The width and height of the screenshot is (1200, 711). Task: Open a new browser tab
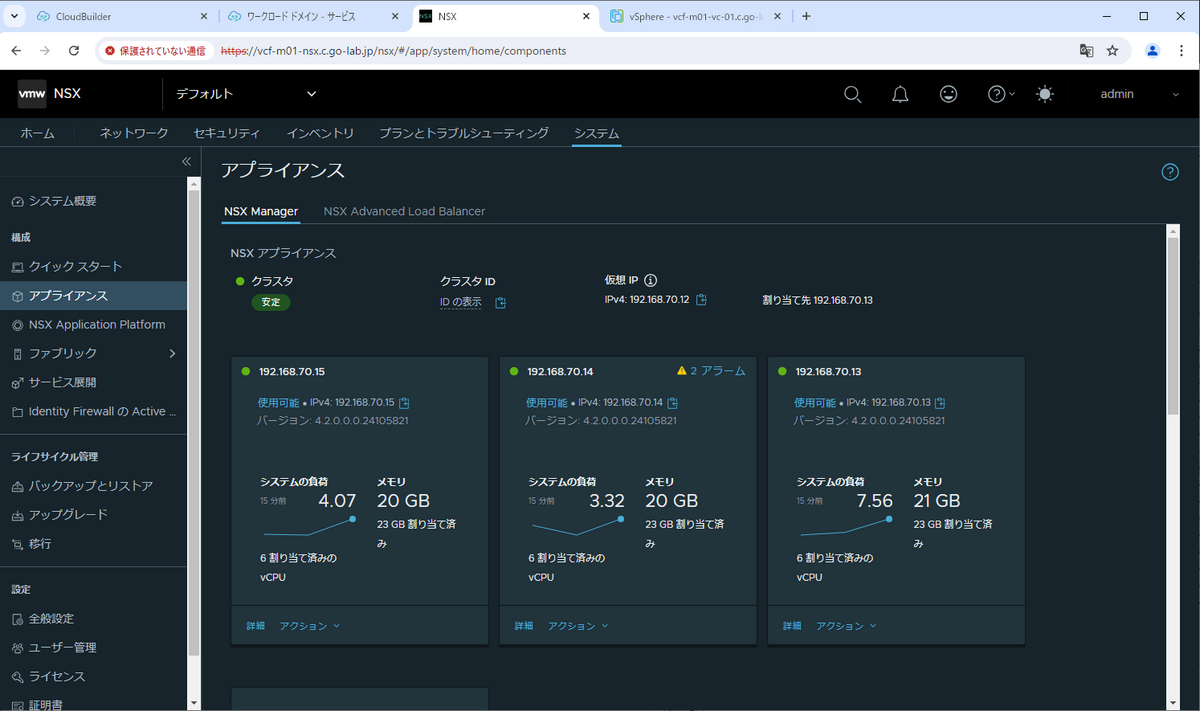pyautogui.click(x=807, y=16)
